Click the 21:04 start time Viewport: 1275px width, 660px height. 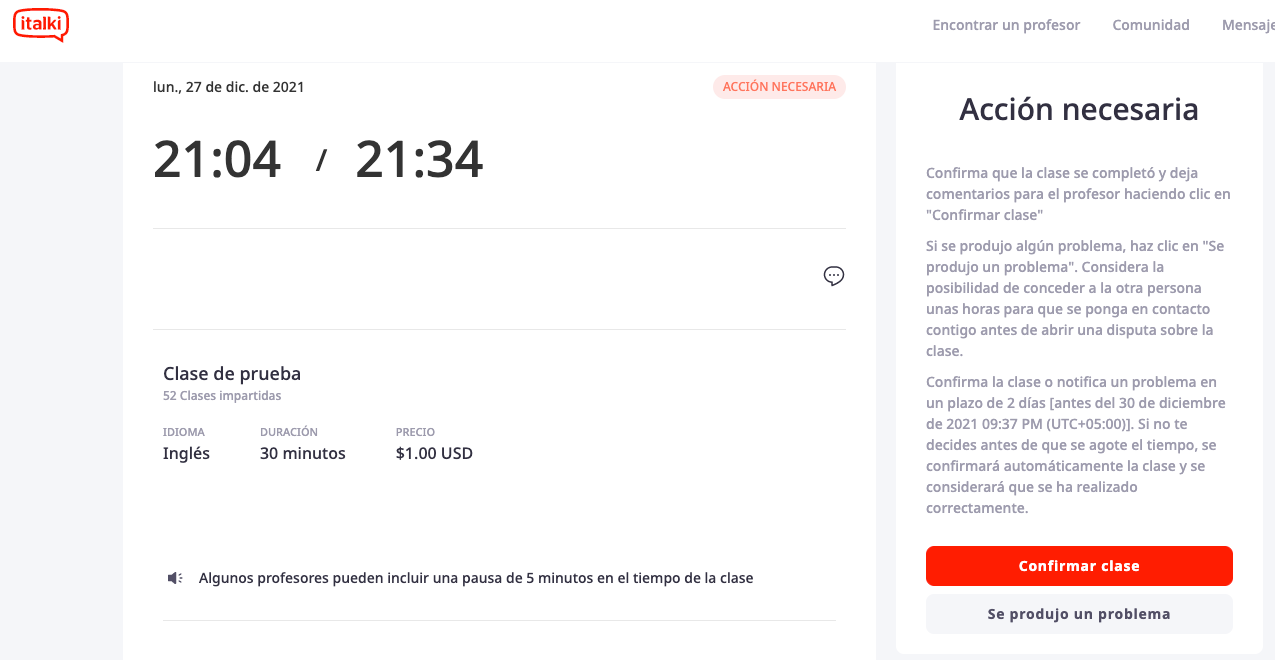coord(217,160)
